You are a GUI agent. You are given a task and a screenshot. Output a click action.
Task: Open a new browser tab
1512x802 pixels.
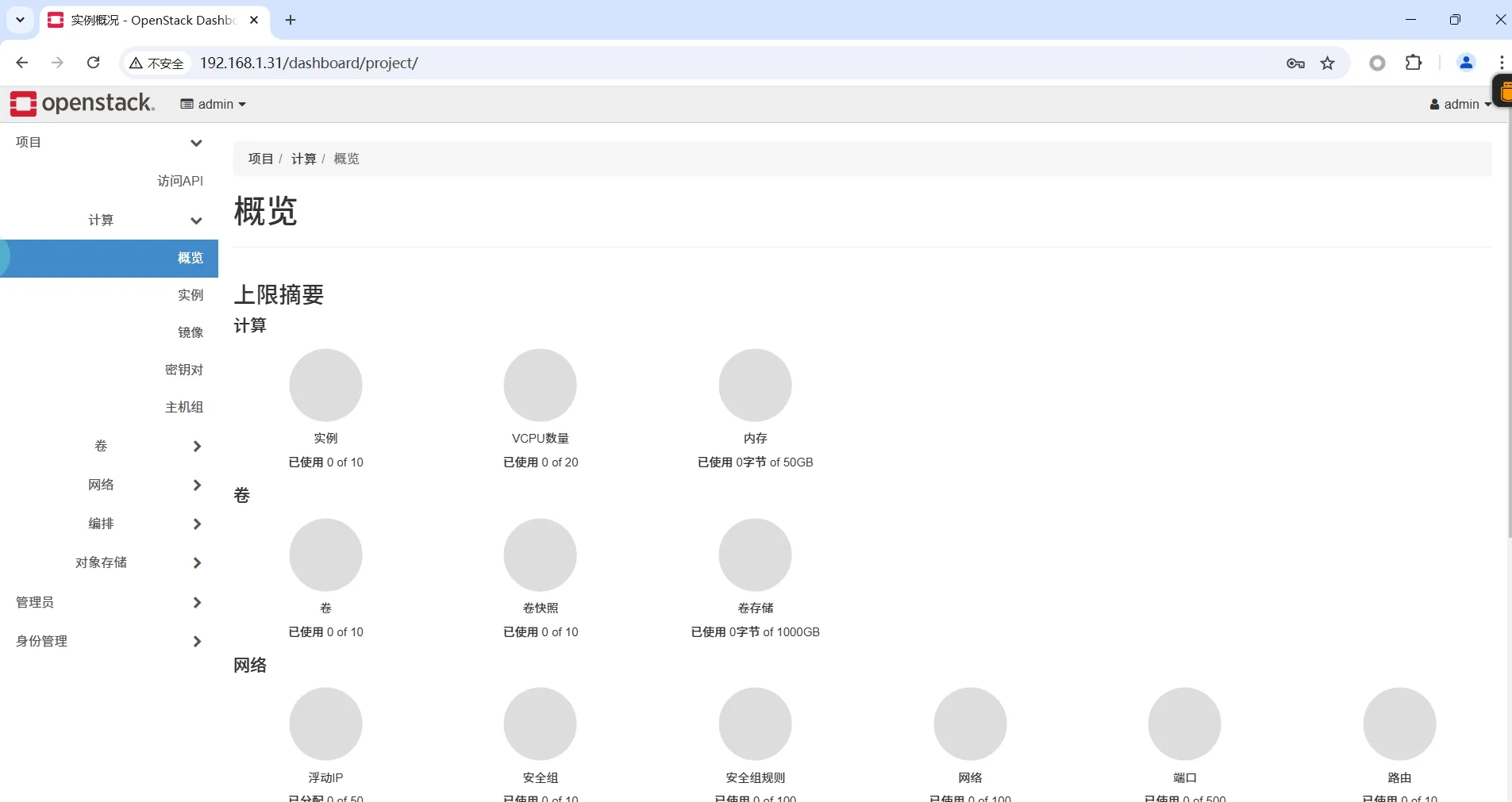click(x=290, y=21)
